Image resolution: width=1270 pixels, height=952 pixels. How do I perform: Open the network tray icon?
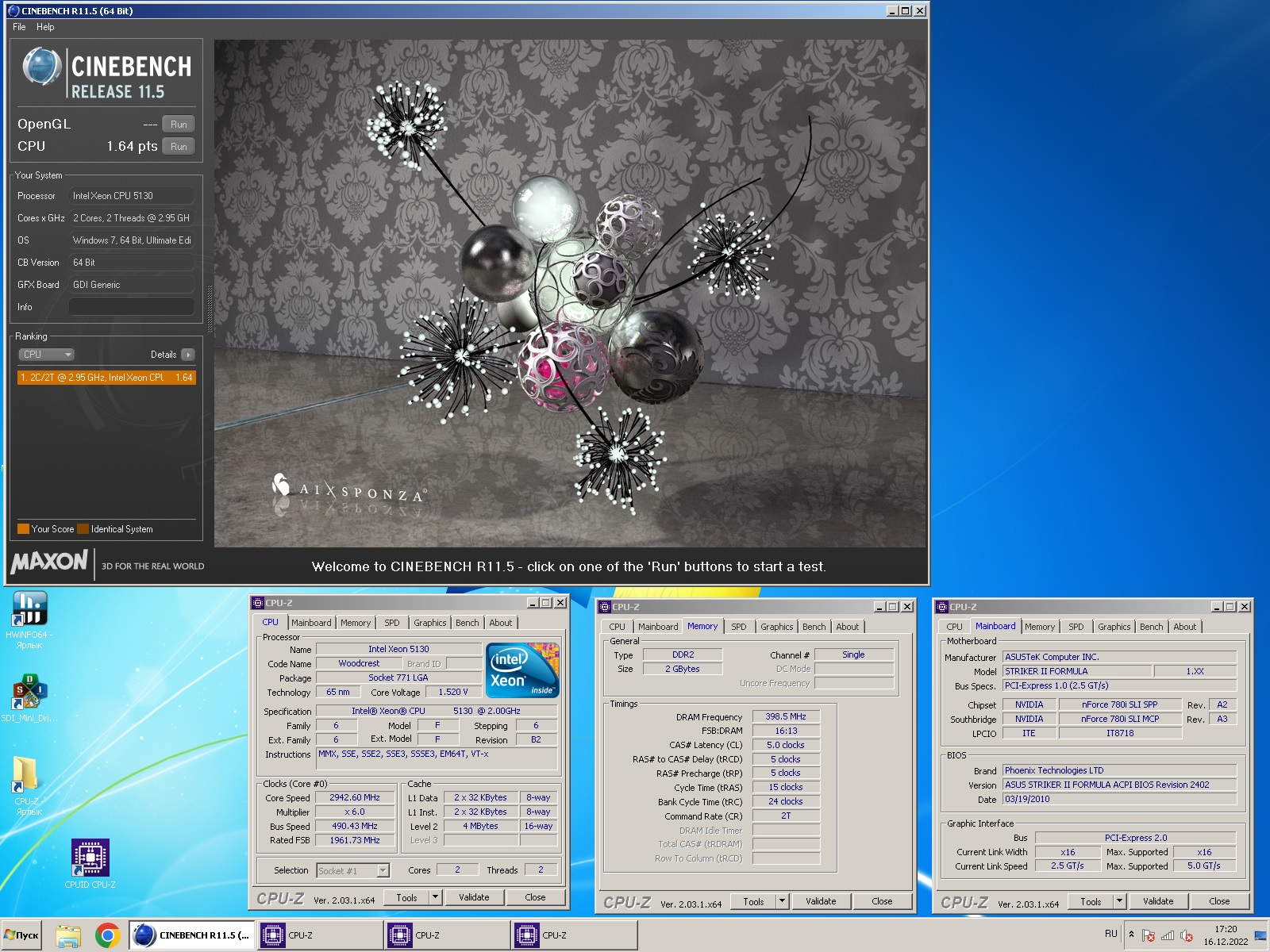[1168, 935]
